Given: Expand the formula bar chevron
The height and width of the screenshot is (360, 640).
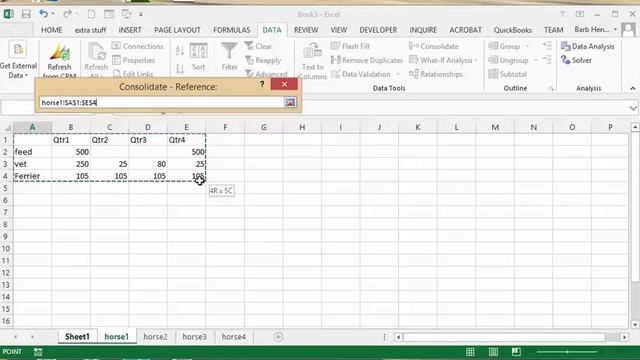Looking at the screenshot, I should tap(633, 108).
